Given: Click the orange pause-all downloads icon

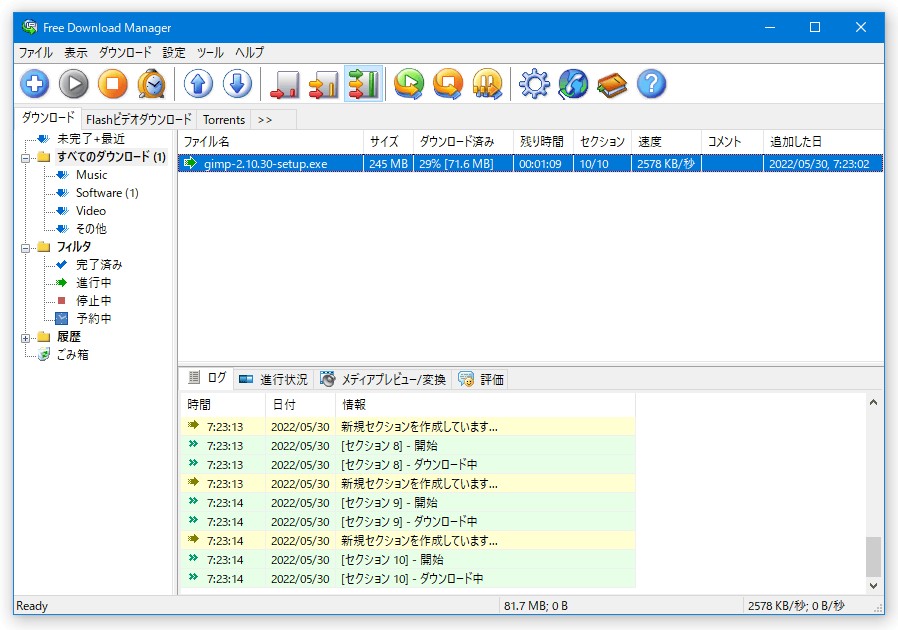Looking at the screenshot, I should coord(487,84).
